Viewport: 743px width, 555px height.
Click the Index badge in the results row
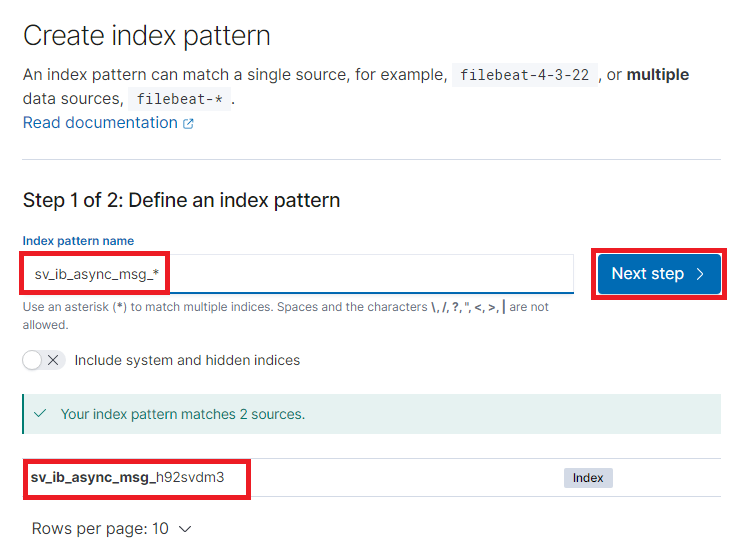tap(588, 478)
